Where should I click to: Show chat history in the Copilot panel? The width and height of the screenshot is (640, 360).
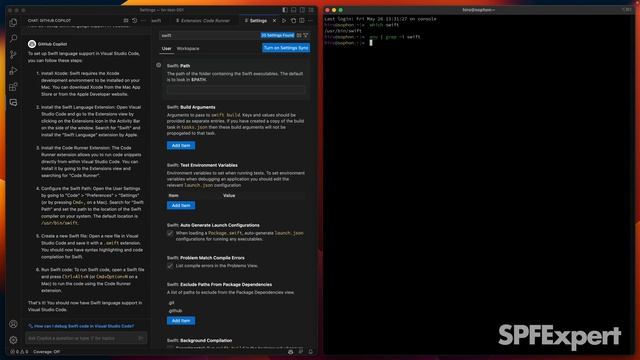coord(134,20)
